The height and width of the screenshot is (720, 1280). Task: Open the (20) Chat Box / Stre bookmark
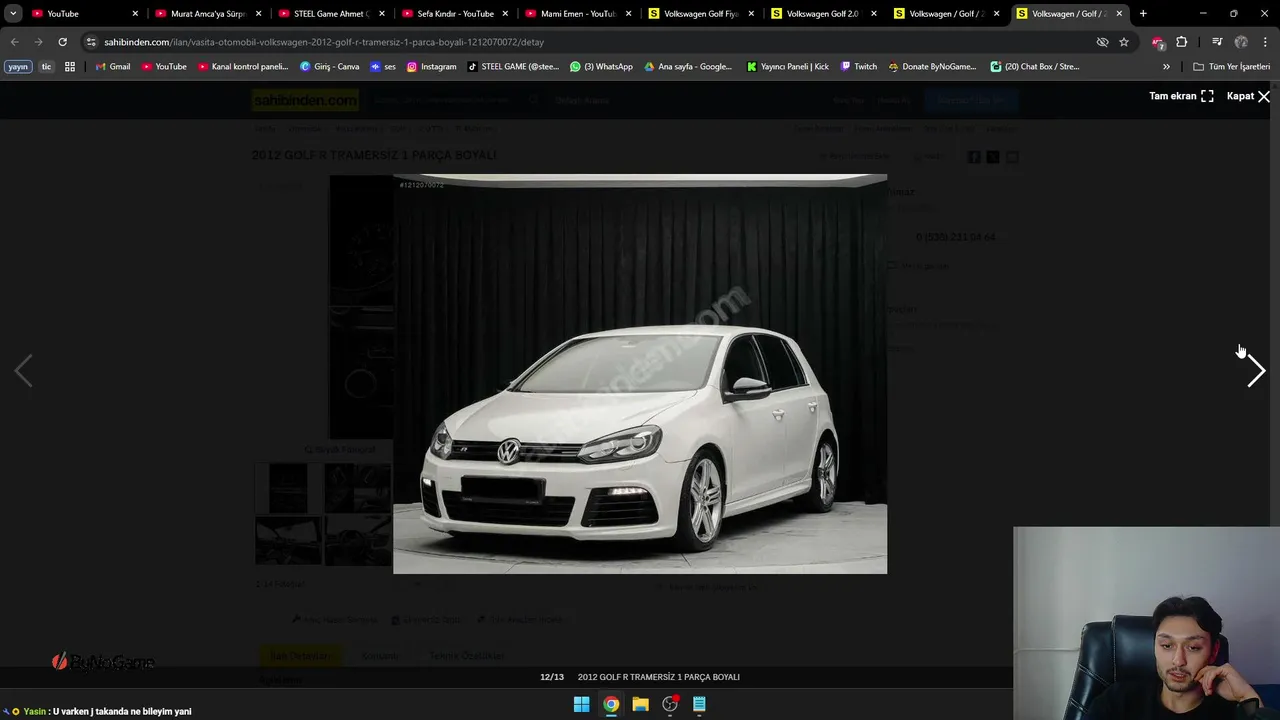coord(1035,67)
